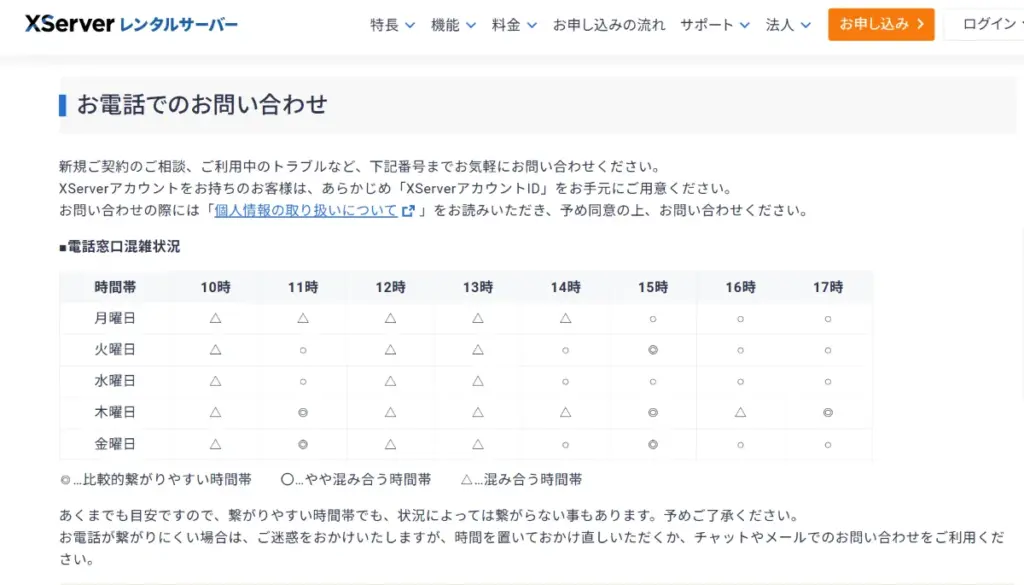Open the 料金 dropdown menu
This screenshot has width=1024, height=585.
505,25
